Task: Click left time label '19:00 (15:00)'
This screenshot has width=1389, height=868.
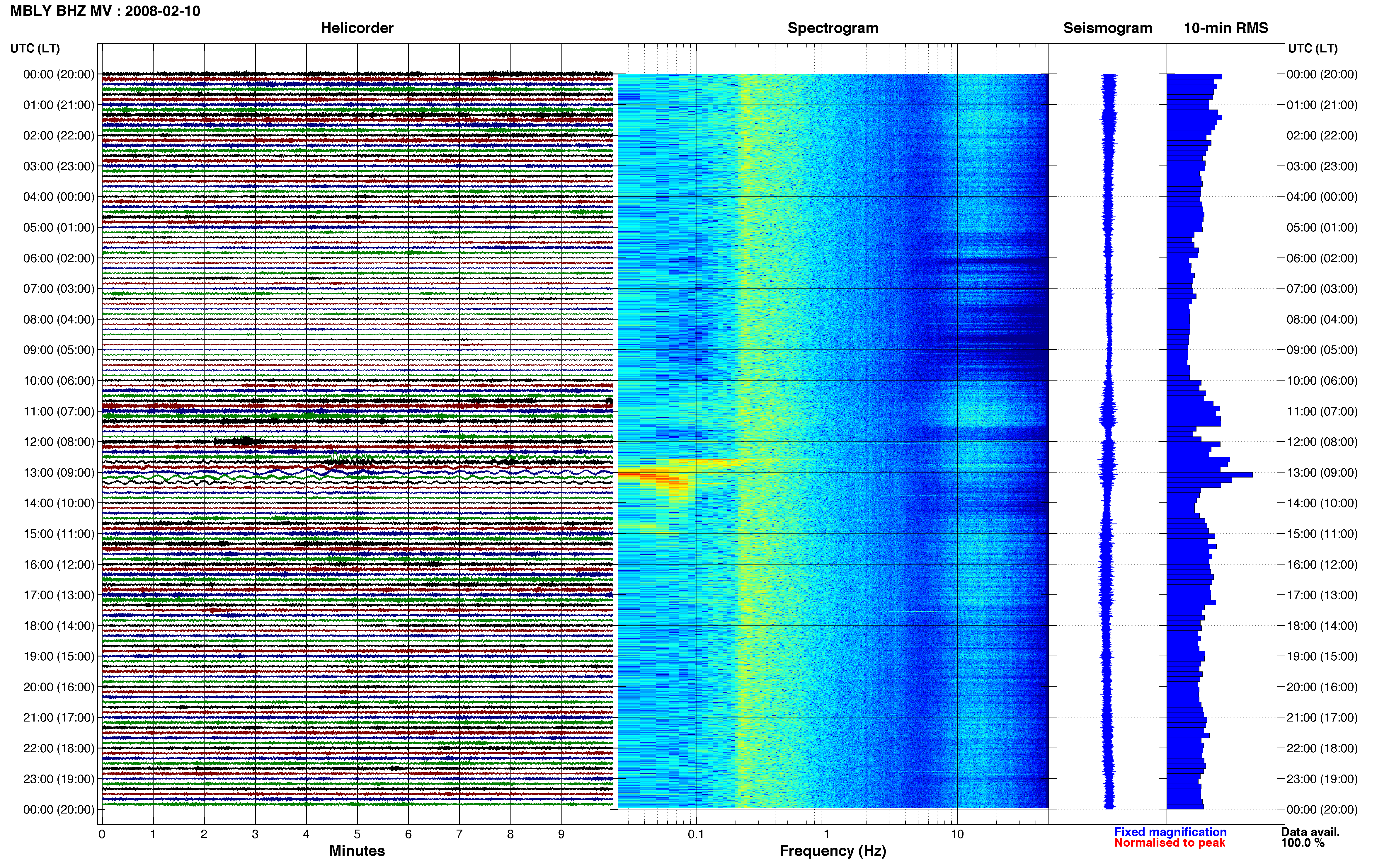Action: tap(59, 656)
